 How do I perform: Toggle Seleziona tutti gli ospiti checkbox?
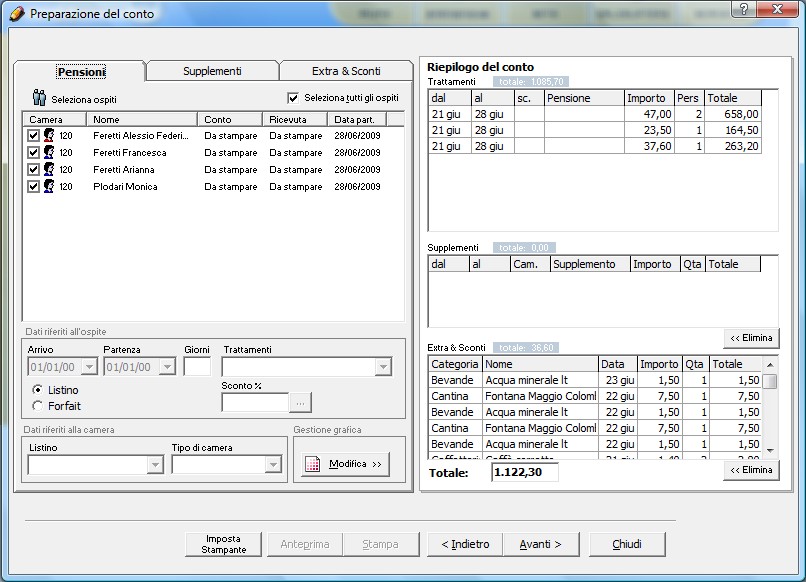coord(293,98)
